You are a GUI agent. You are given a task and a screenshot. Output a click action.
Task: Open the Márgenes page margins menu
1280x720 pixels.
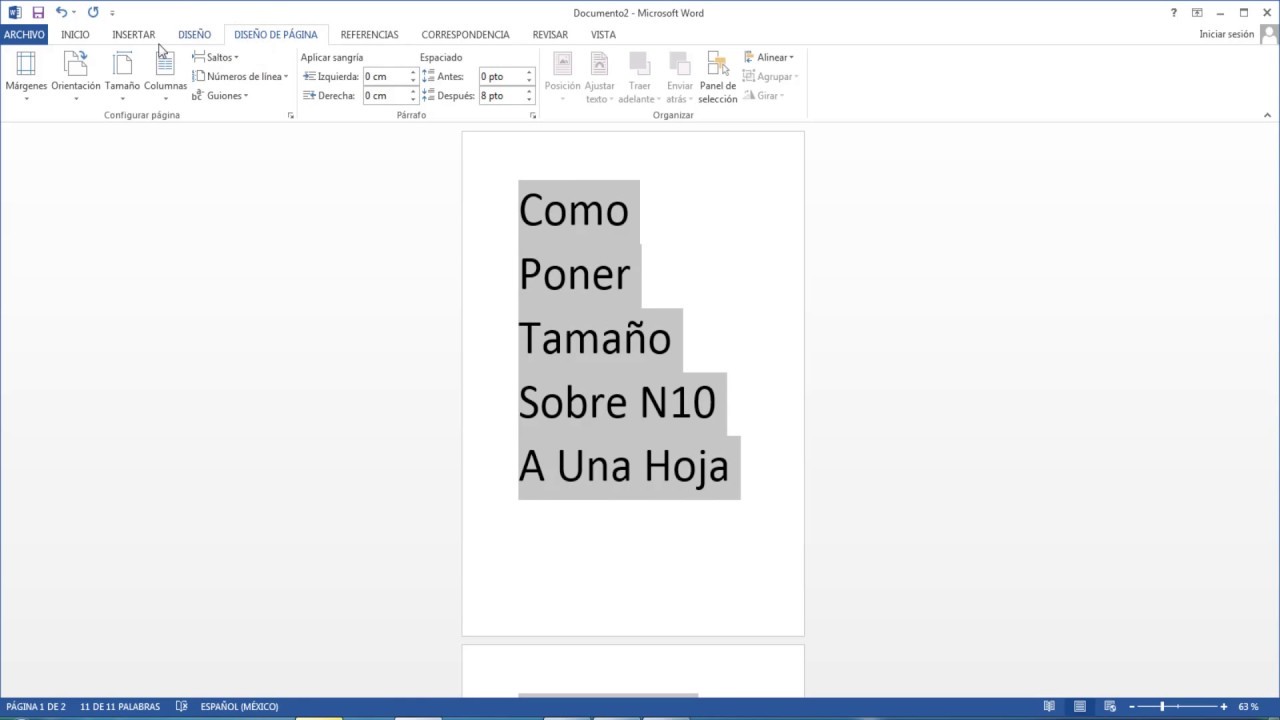[x=26, y=75]
